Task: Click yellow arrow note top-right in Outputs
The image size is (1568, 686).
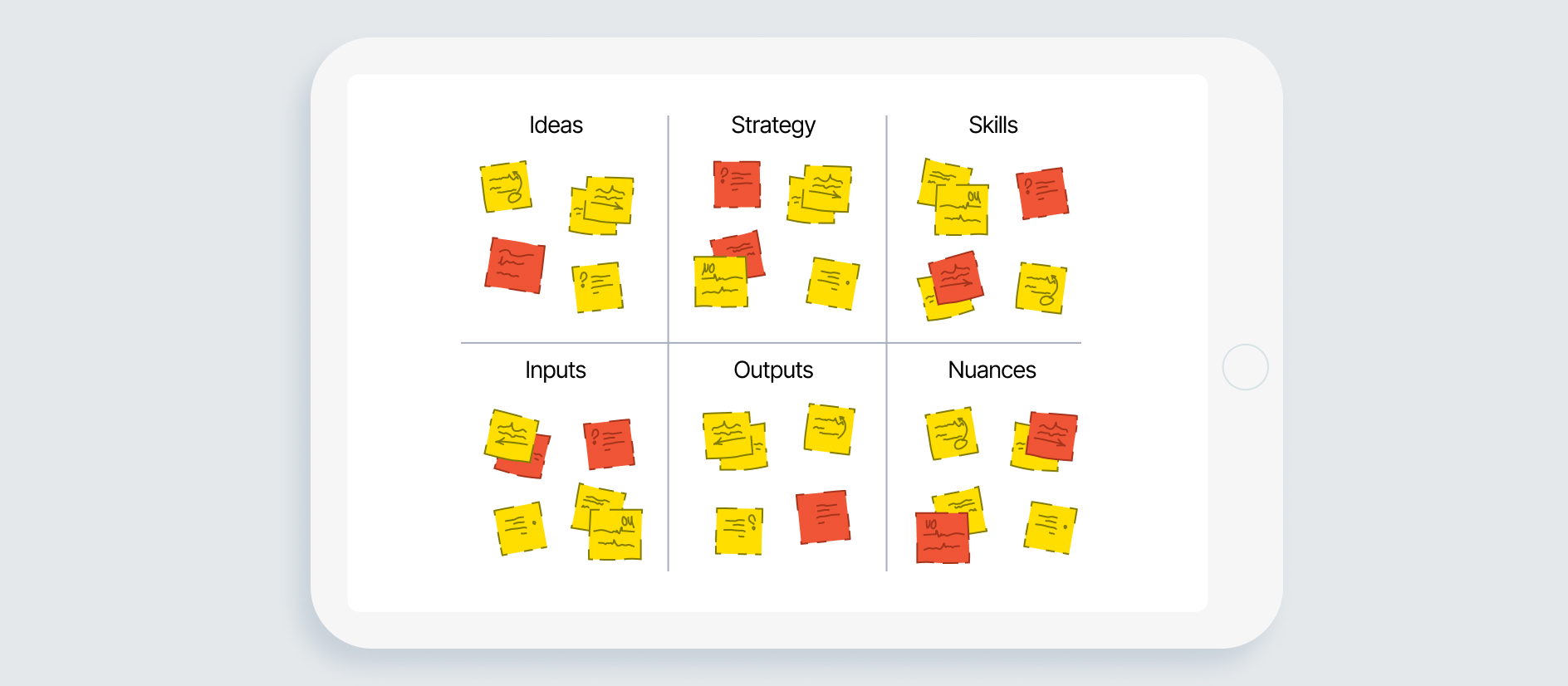Action: click(x=829, y=429)
